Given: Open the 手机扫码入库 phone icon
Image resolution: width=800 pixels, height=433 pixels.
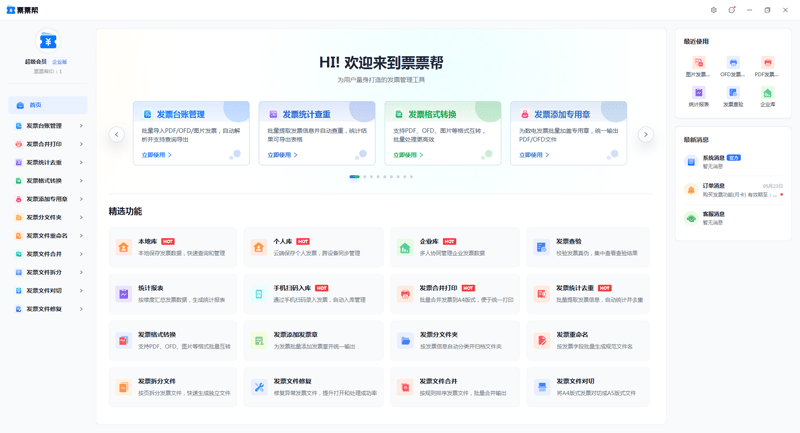Looking at the screenshot, I should tap(259, 294).
